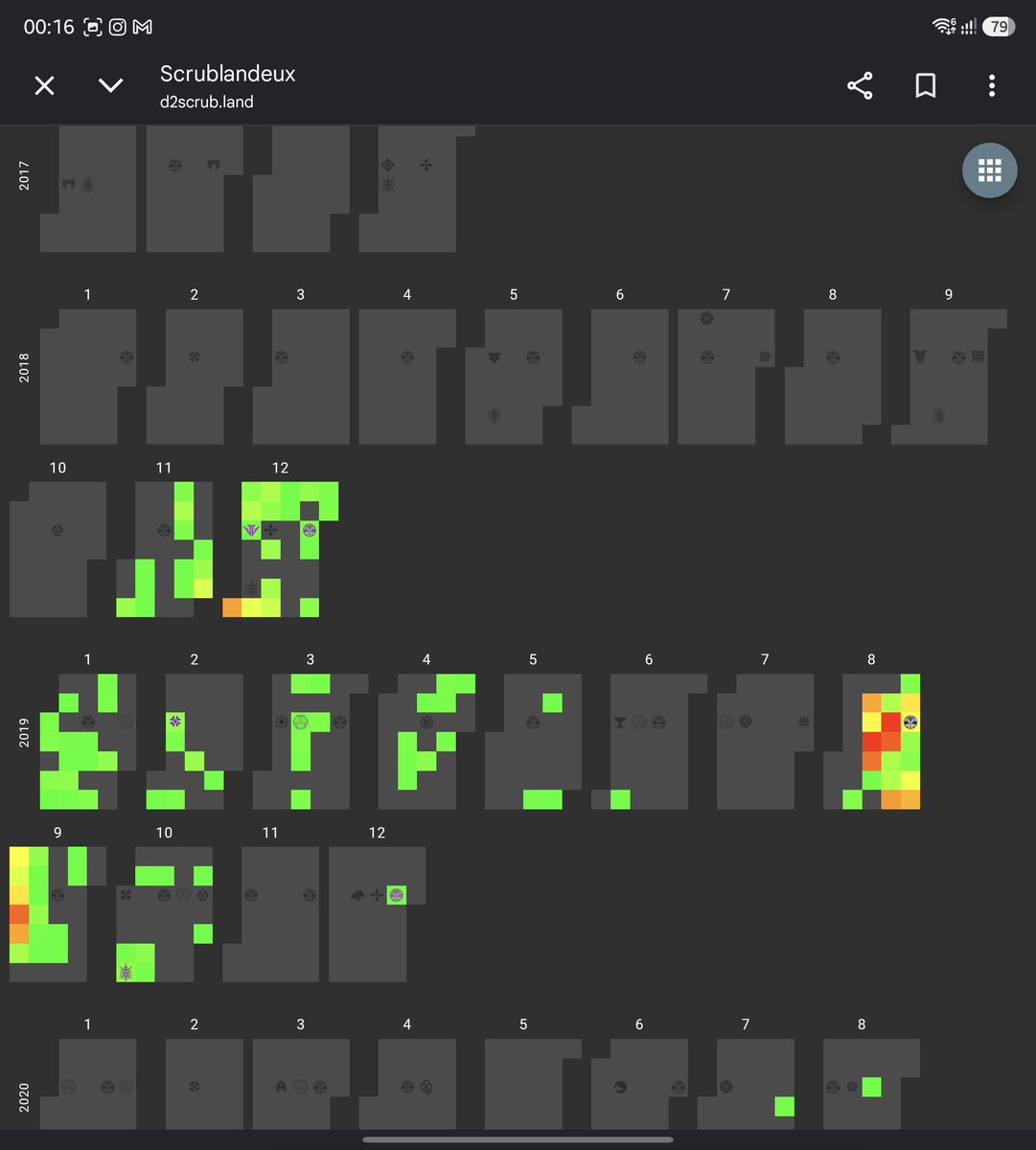
Task: Tap the orange cell in December 2018
Action: point(232,607)
